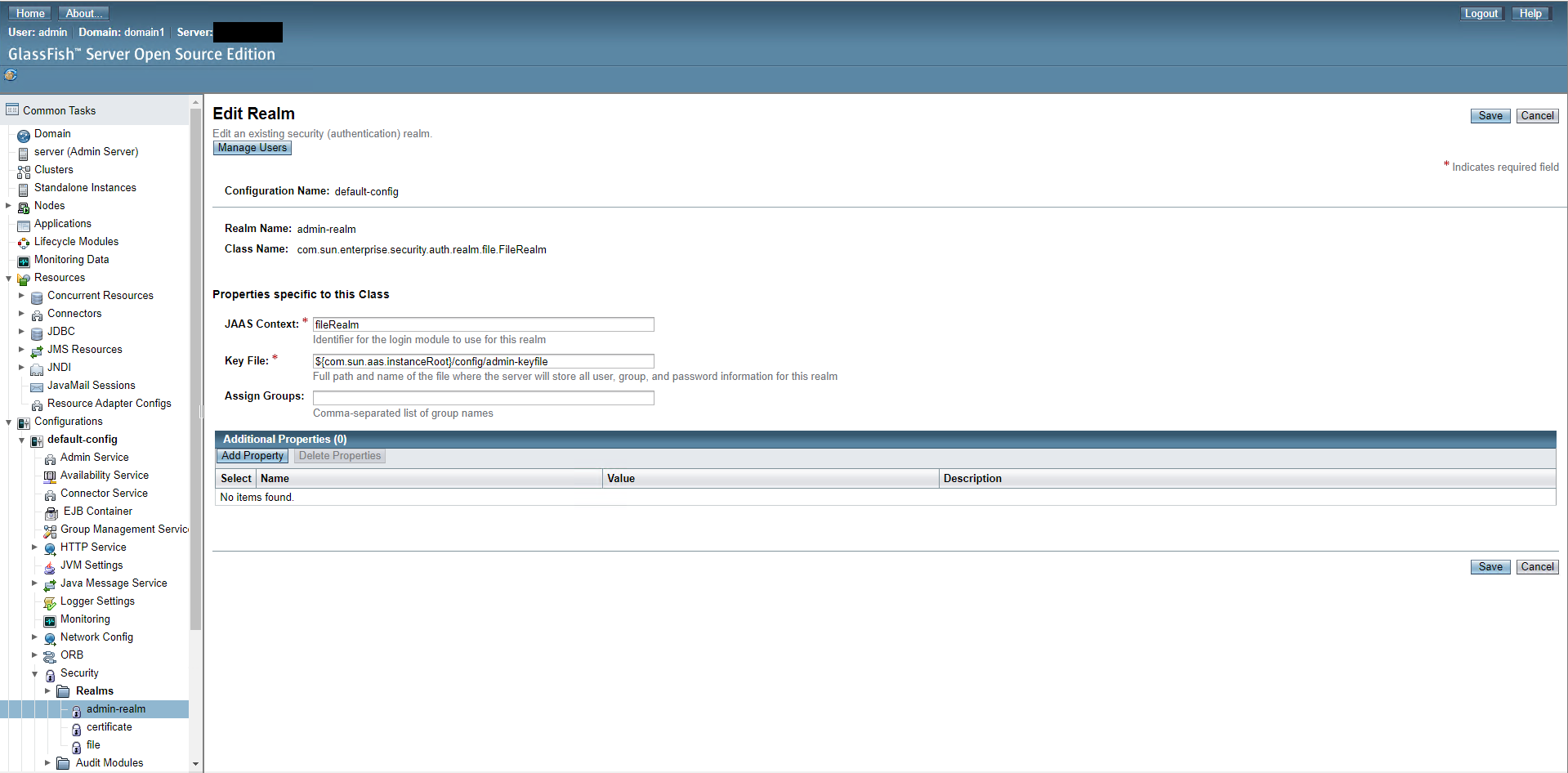Open the Home page from the top bar

coord(29,12)
